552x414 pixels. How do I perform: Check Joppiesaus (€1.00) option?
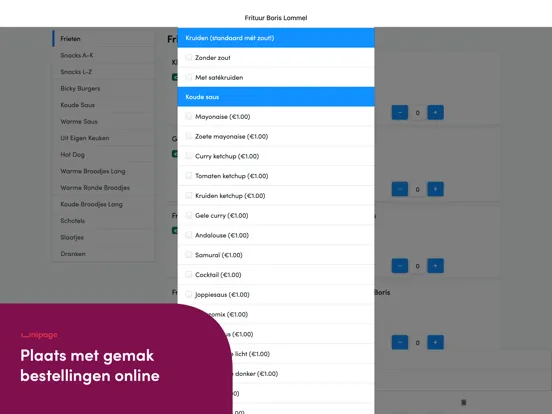click(x=189, y=294)
